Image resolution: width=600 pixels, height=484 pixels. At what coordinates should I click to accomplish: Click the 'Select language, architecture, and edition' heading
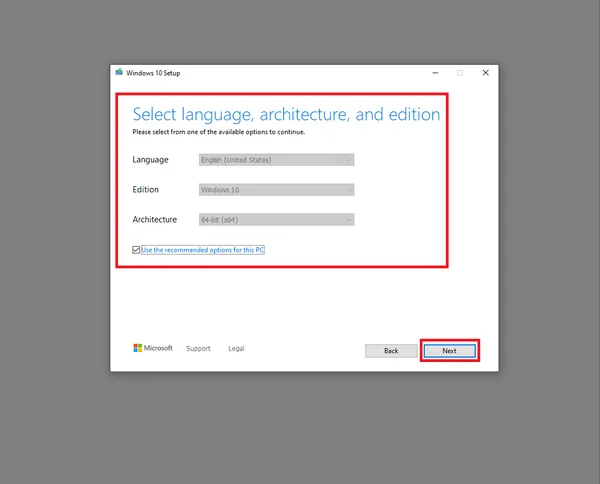tap(286, 114)
